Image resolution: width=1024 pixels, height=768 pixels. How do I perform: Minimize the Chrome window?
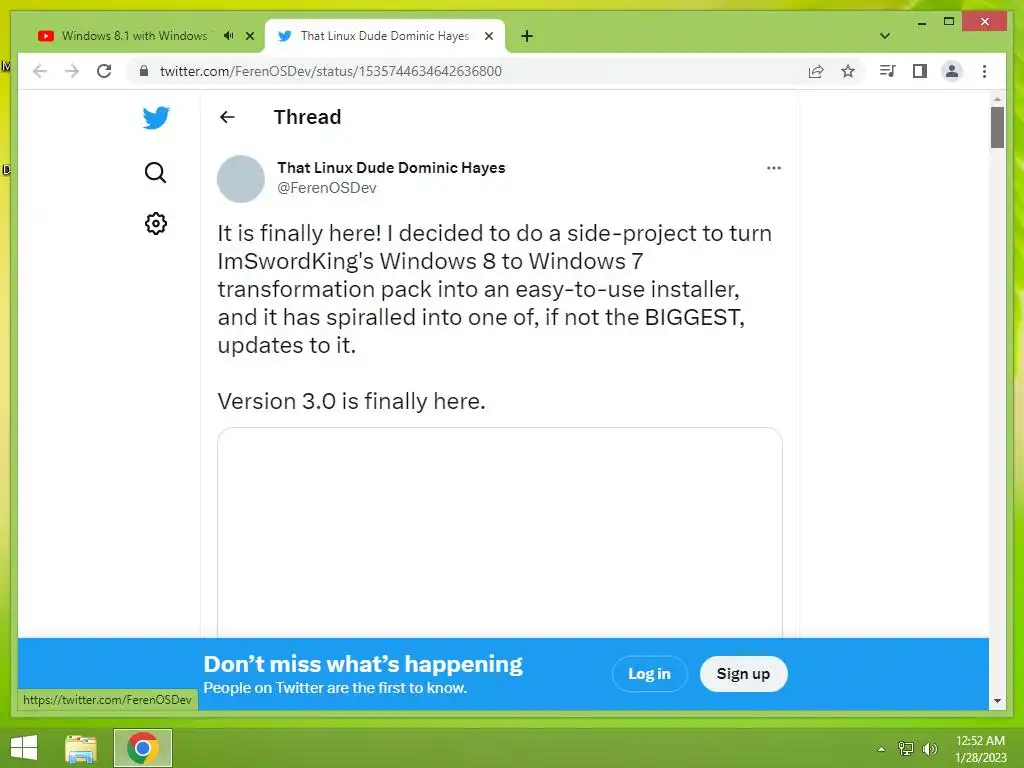pyautogui.click(x=921, y=23)
